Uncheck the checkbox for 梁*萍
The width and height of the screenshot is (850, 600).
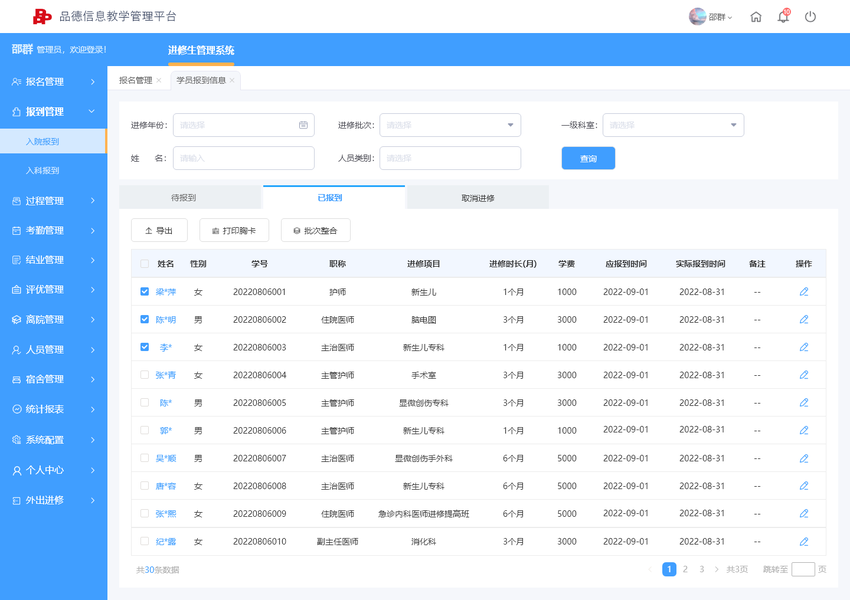point(144,292)
